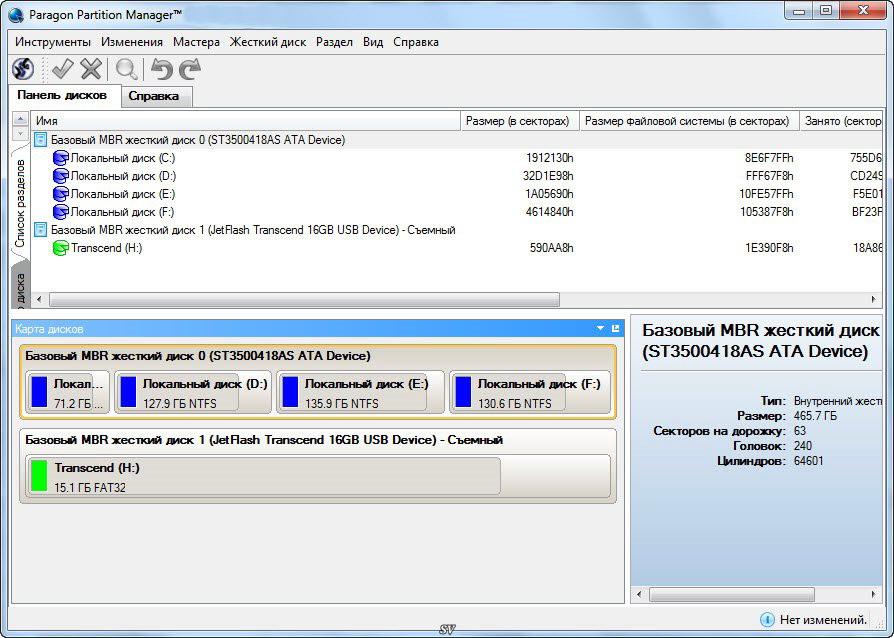Sort by Размер файловой системы column header

(x=689, y=121)
